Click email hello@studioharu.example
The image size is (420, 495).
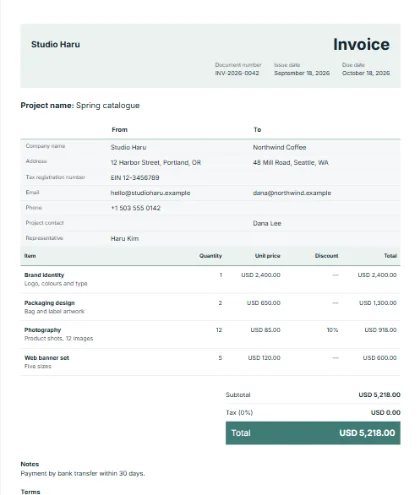150,193
